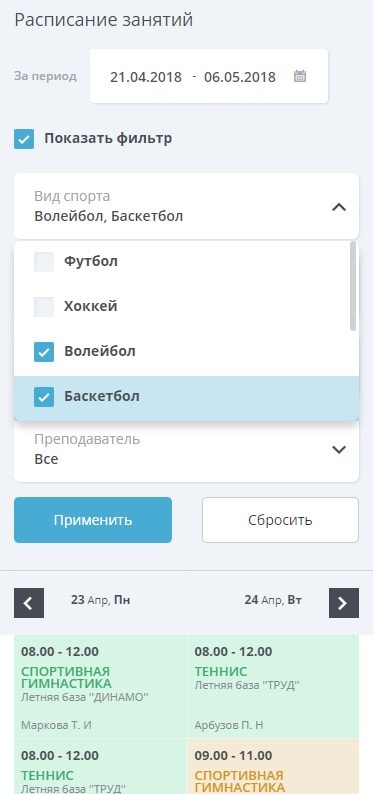This screenshot has width=373, height=794.
Task: Go to next day with right arrow
Action: point(344,603)
